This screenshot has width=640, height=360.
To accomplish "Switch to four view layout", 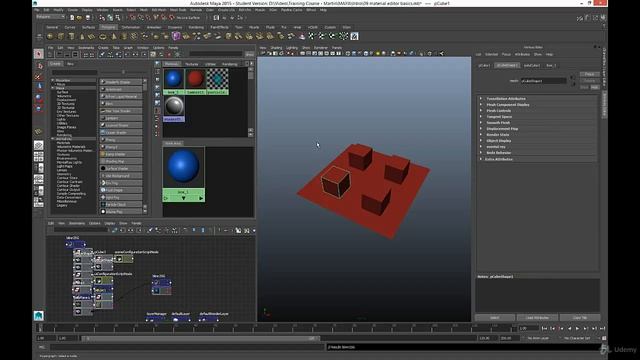I will [x=39, y=157].
